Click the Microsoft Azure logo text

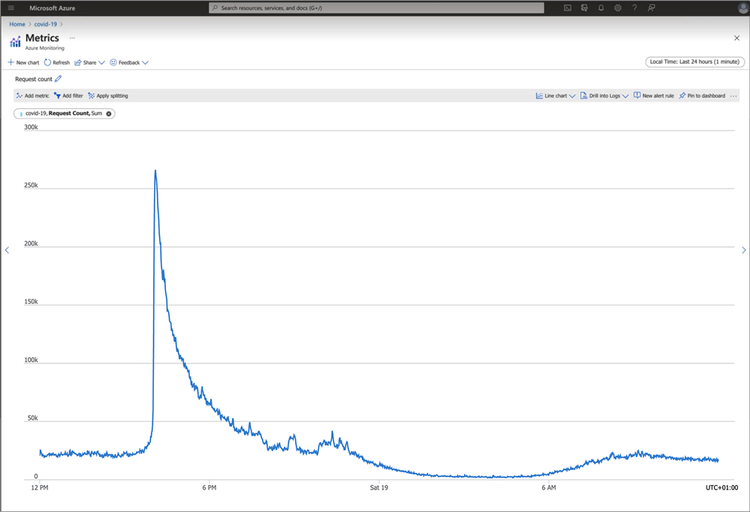click(52, 8)
